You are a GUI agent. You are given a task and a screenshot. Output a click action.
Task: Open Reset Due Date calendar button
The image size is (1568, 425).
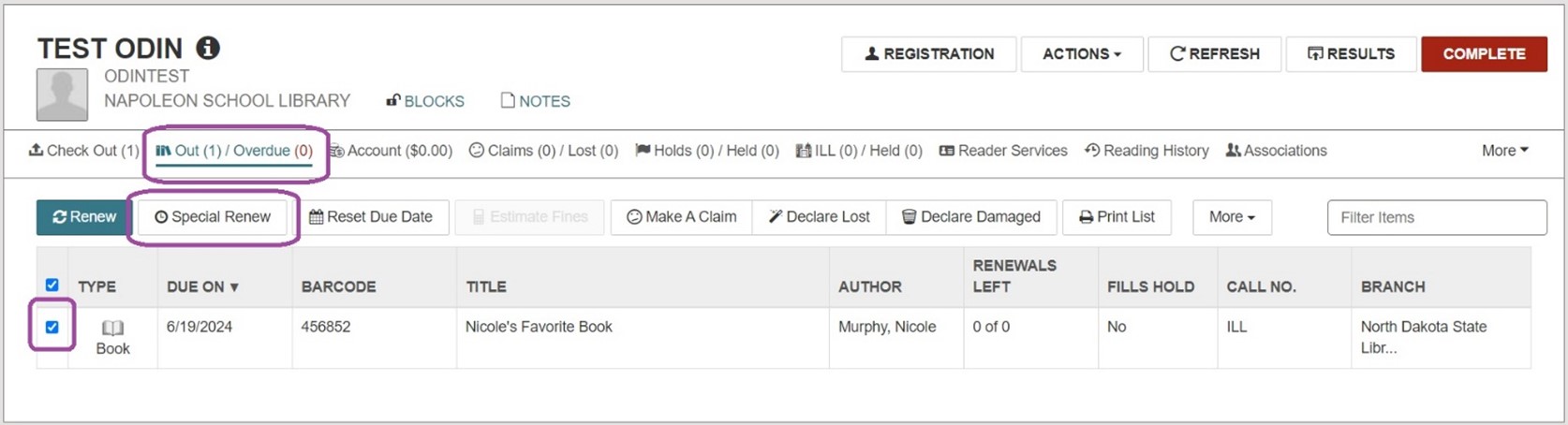click(x=371, y=217)
